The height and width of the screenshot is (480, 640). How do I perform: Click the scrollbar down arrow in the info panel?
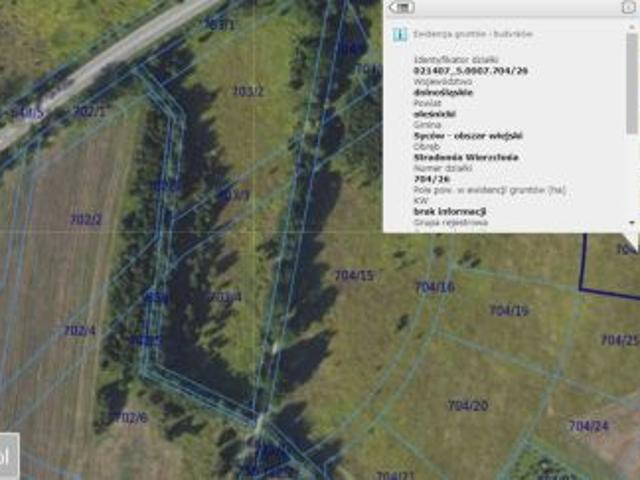pyautogui.click(x=632, y=222)
